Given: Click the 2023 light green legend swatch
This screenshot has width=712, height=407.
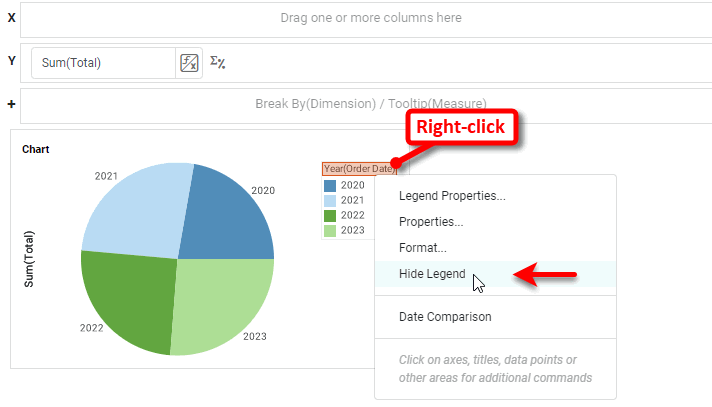Looking at the screenshot, I should coord(330,230).
